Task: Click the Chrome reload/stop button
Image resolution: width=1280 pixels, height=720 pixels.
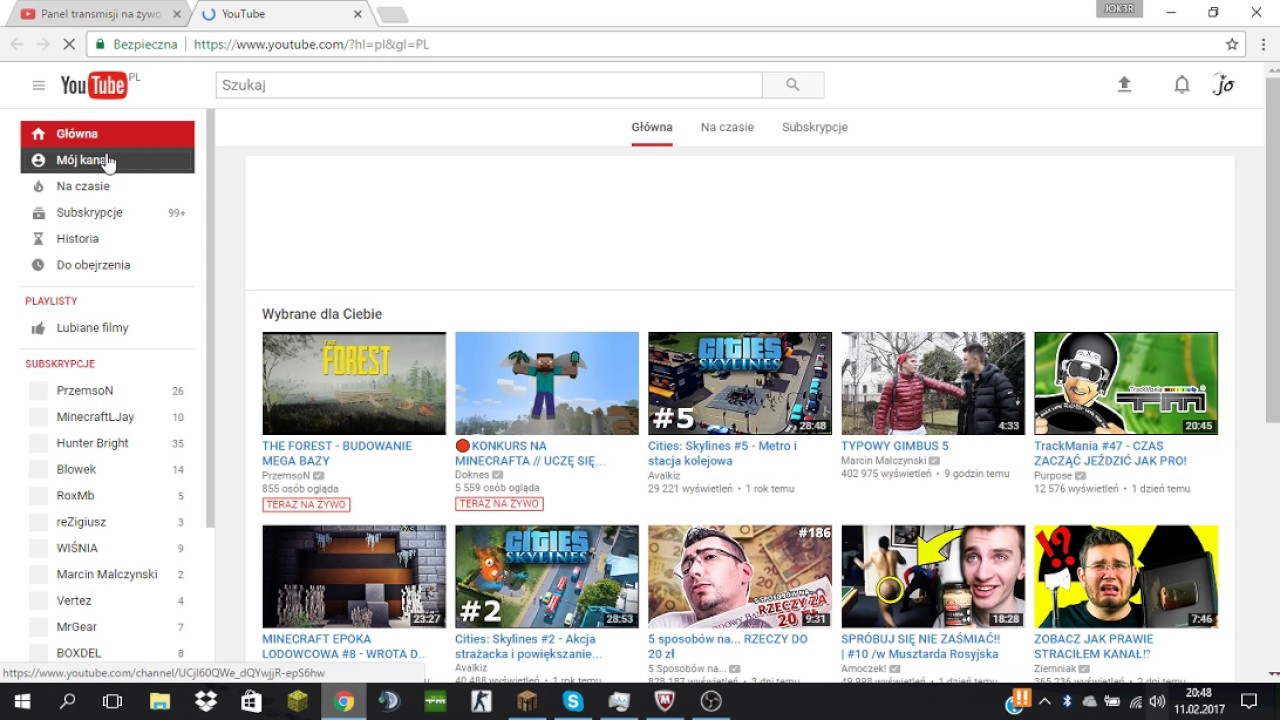Action: point(69,44)
